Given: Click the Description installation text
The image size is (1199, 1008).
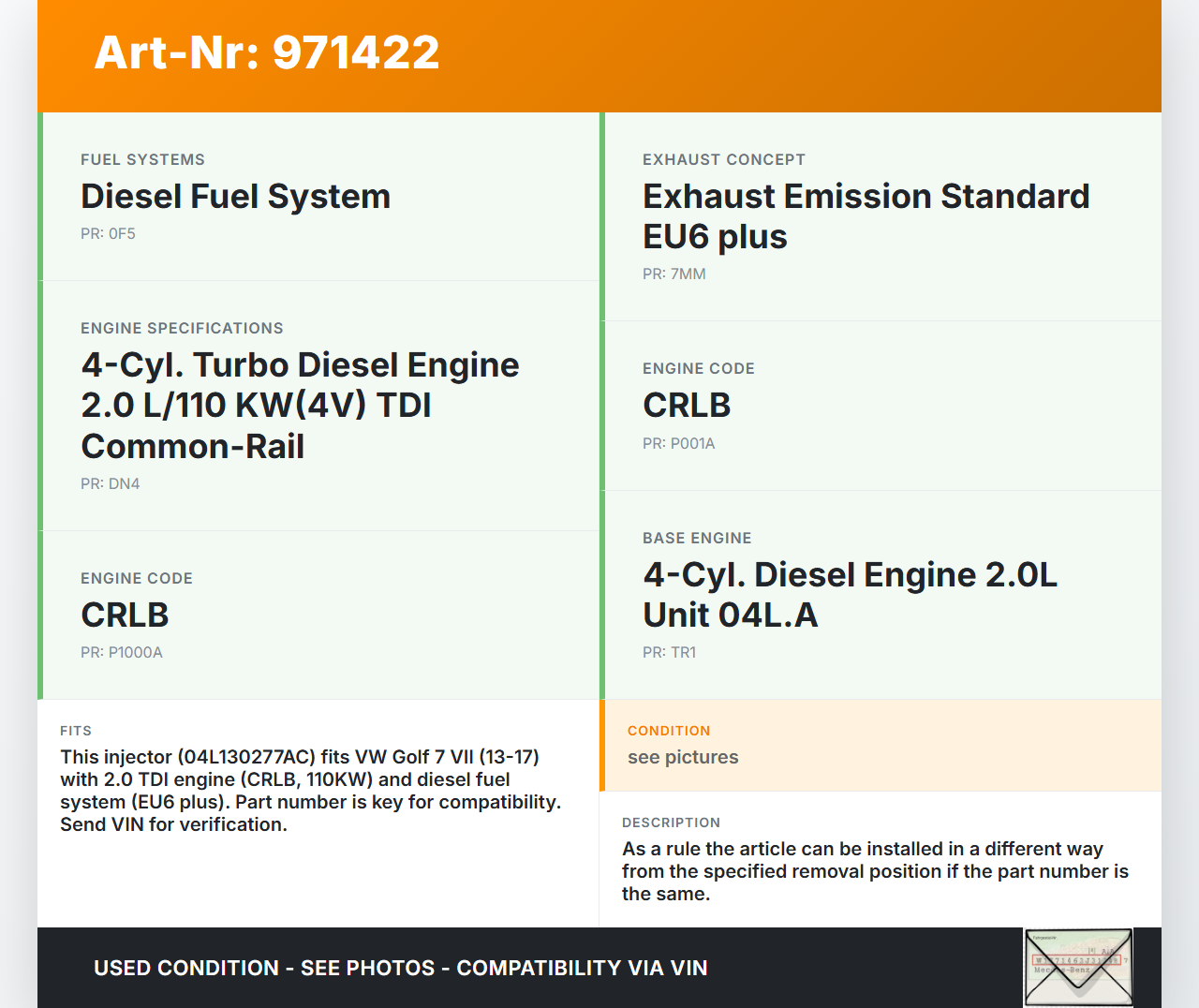Looking at the screenshot, I should tap(875, 871).
